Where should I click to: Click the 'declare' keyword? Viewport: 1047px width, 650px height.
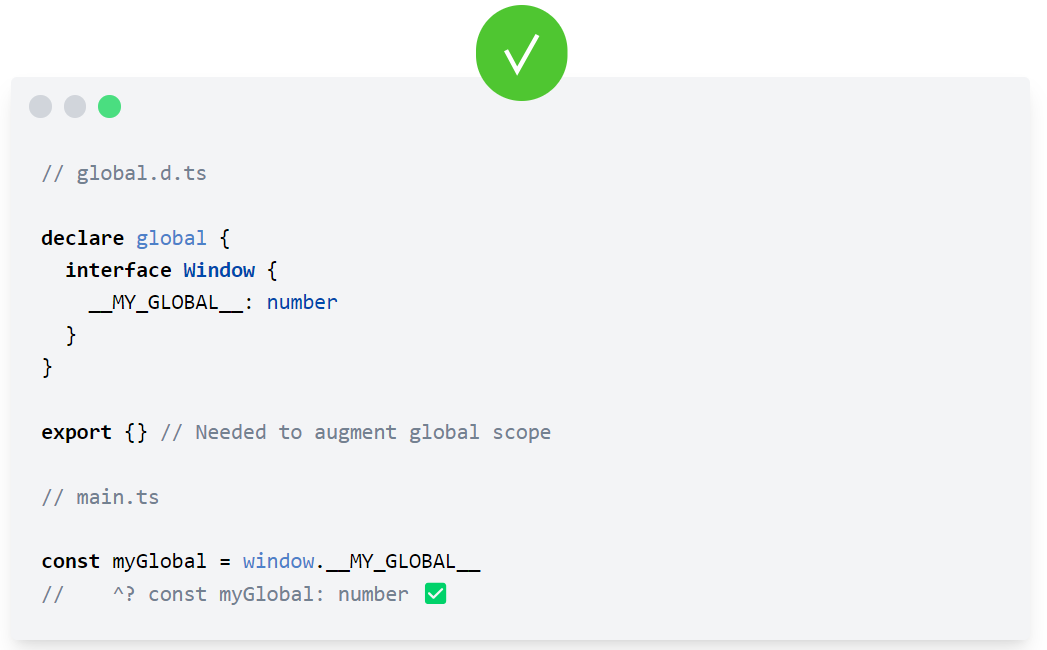click(83, 238)
